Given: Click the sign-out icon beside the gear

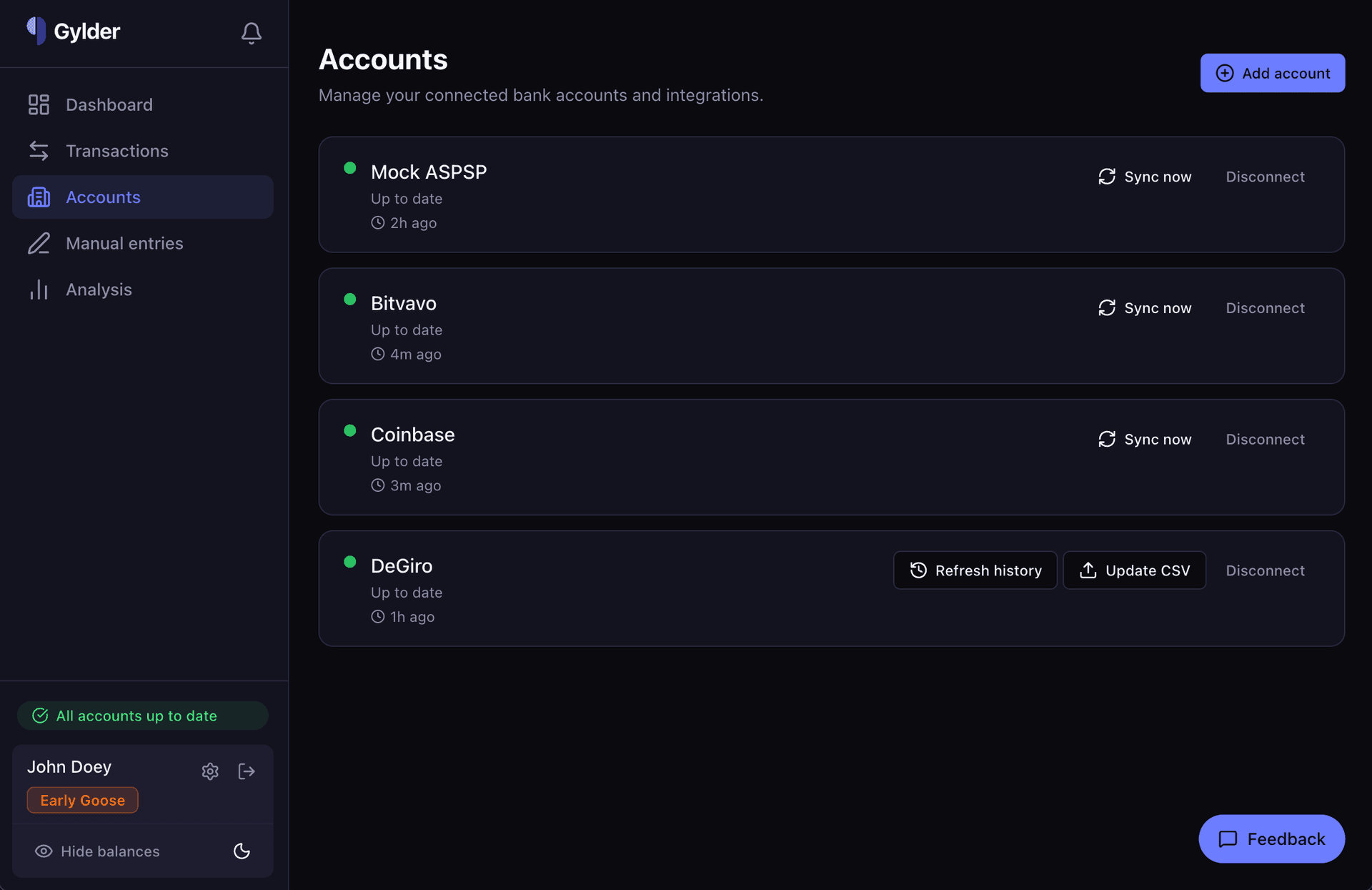Looking at the screenshot, I should coord(247,771).
